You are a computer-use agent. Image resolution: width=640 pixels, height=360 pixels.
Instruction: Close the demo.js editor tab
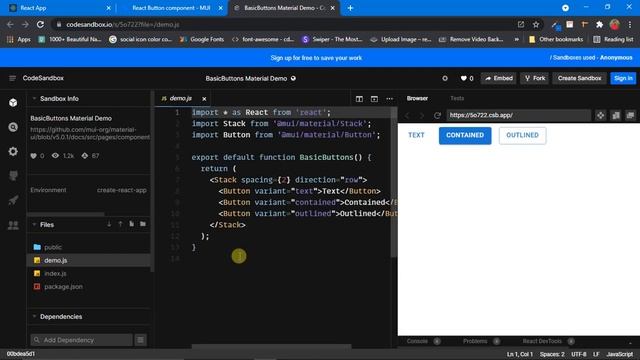204,99
